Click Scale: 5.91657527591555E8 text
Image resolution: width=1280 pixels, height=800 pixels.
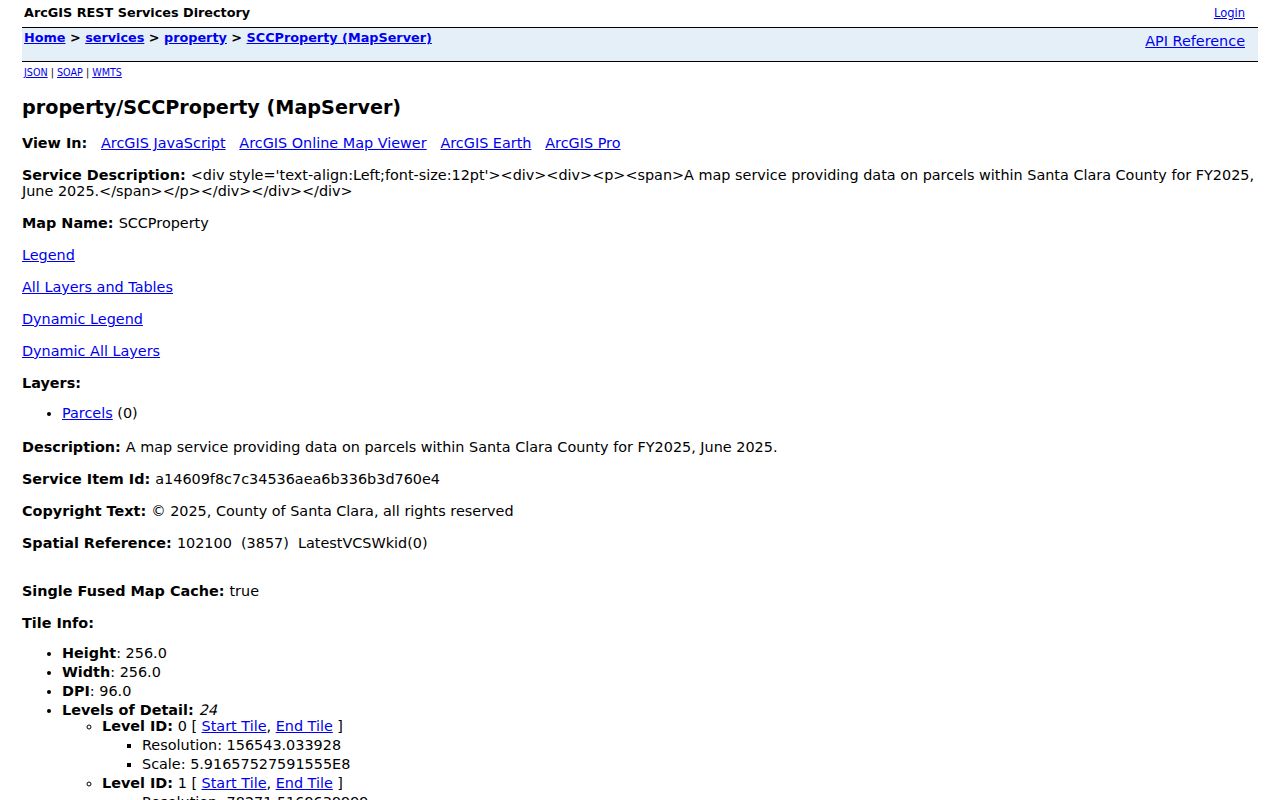(x=246, y=764)
